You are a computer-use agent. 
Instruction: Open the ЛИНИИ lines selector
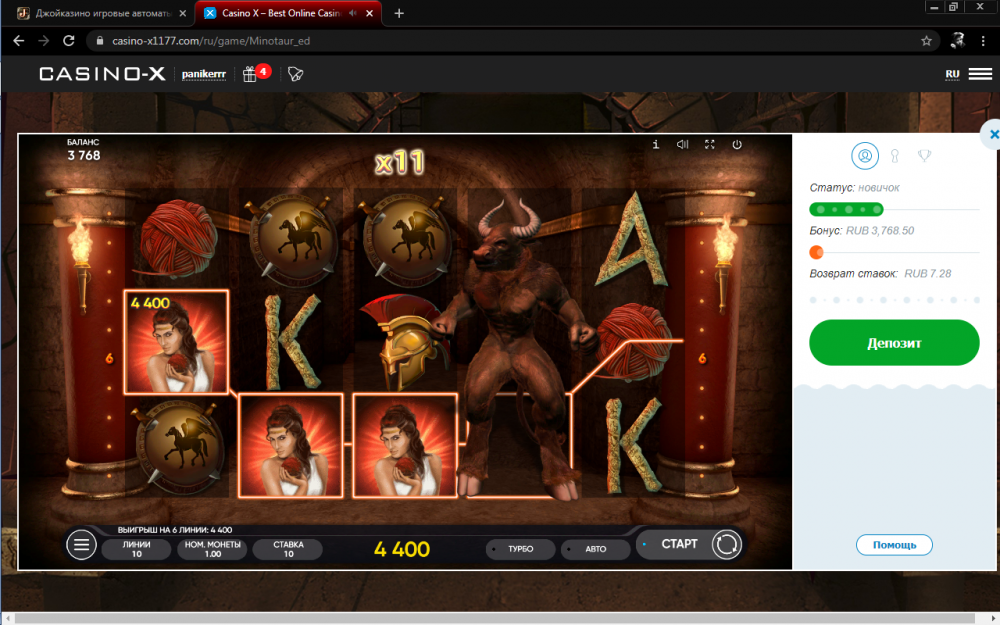point(136,549)
